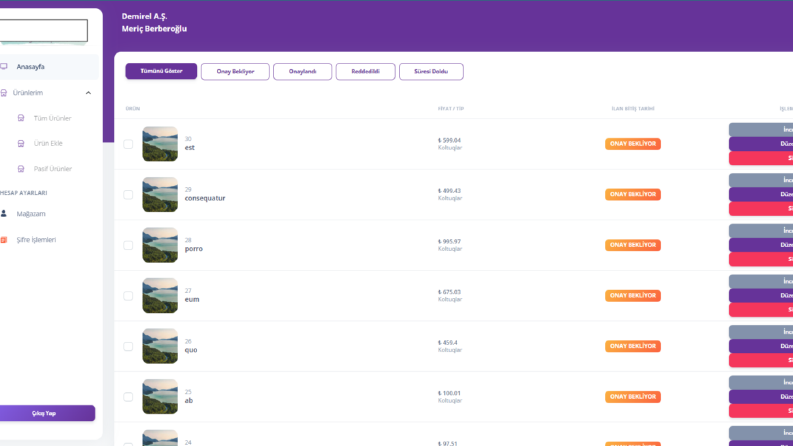The height and width of the screenshot is (446, 793).
Task: Click the Anasayfa monitor icon
Action: pyautogui.click(x=4, y=67)
